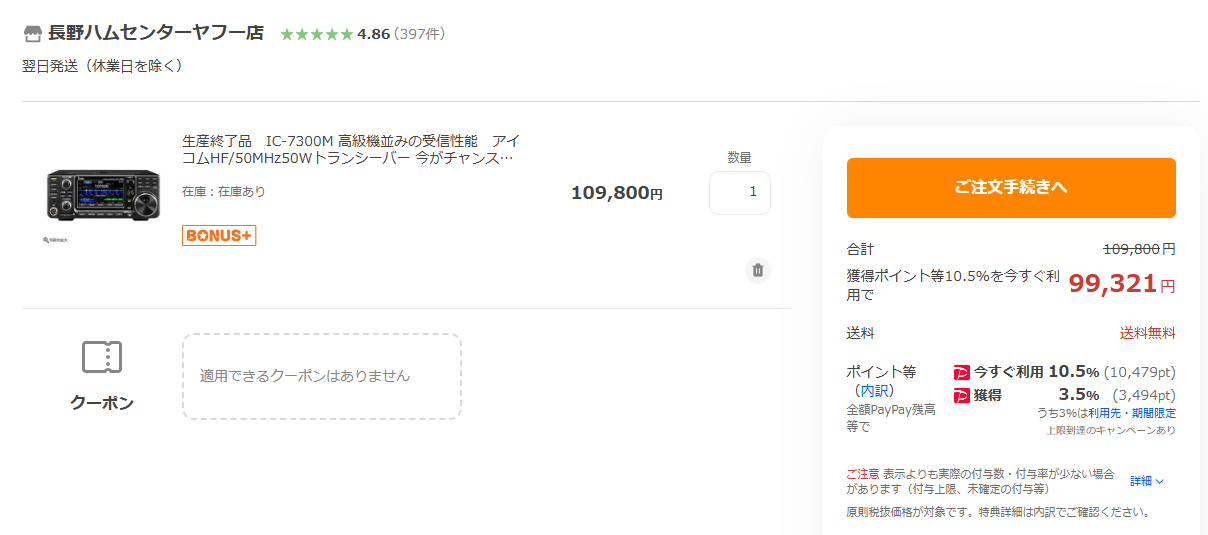Open the IC-7300M product title link

(350, 149)
